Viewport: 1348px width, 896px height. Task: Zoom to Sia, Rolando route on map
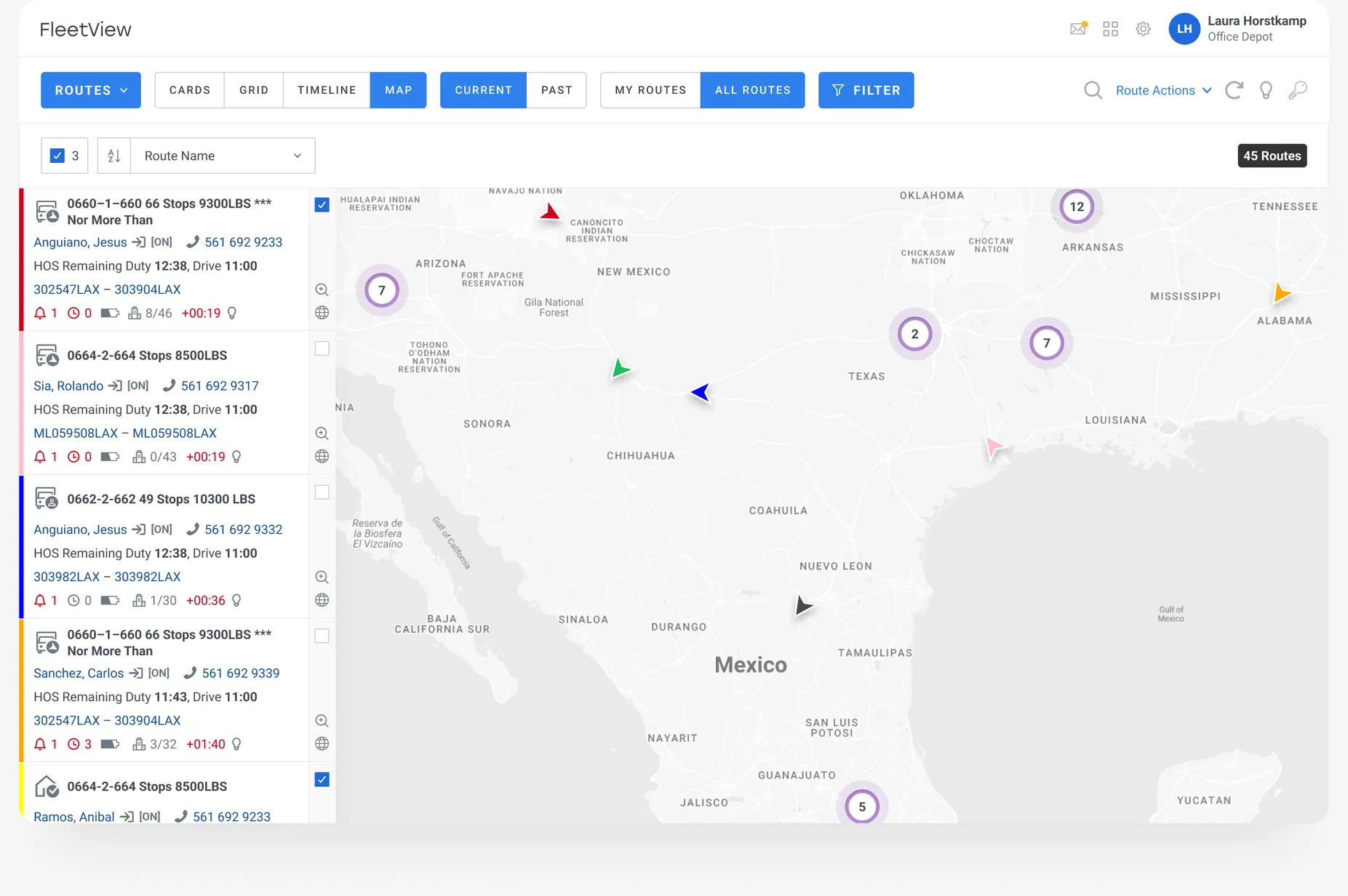pyautogui.click(x=322, y=433)
